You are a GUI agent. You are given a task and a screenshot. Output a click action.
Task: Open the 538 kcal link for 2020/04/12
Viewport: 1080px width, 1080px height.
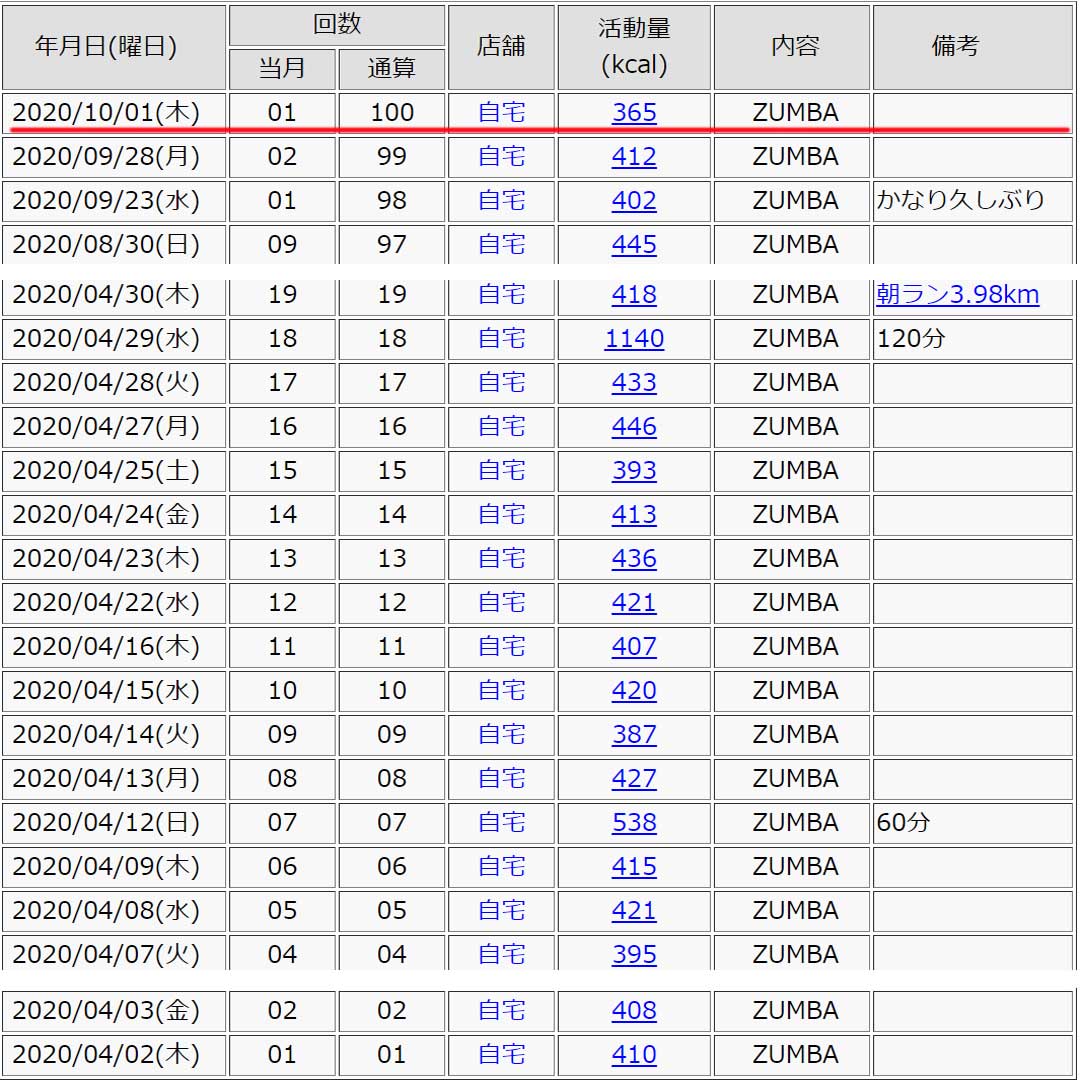(634, 823)
